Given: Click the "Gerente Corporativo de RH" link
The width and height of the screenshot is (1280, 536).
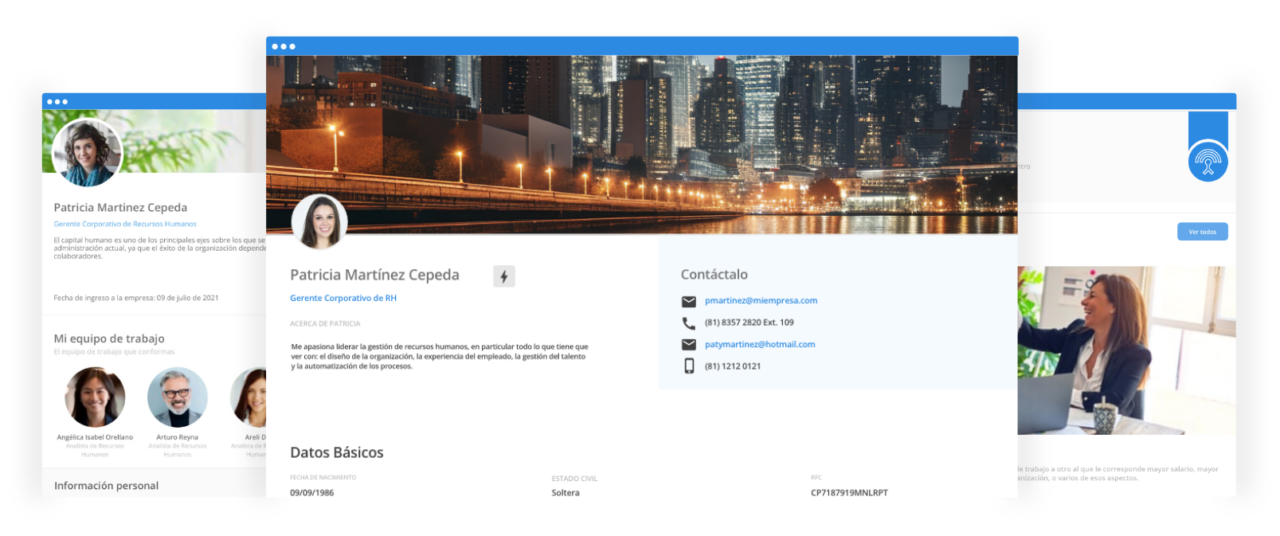Looking at the screenshot, I should point(343,298).
